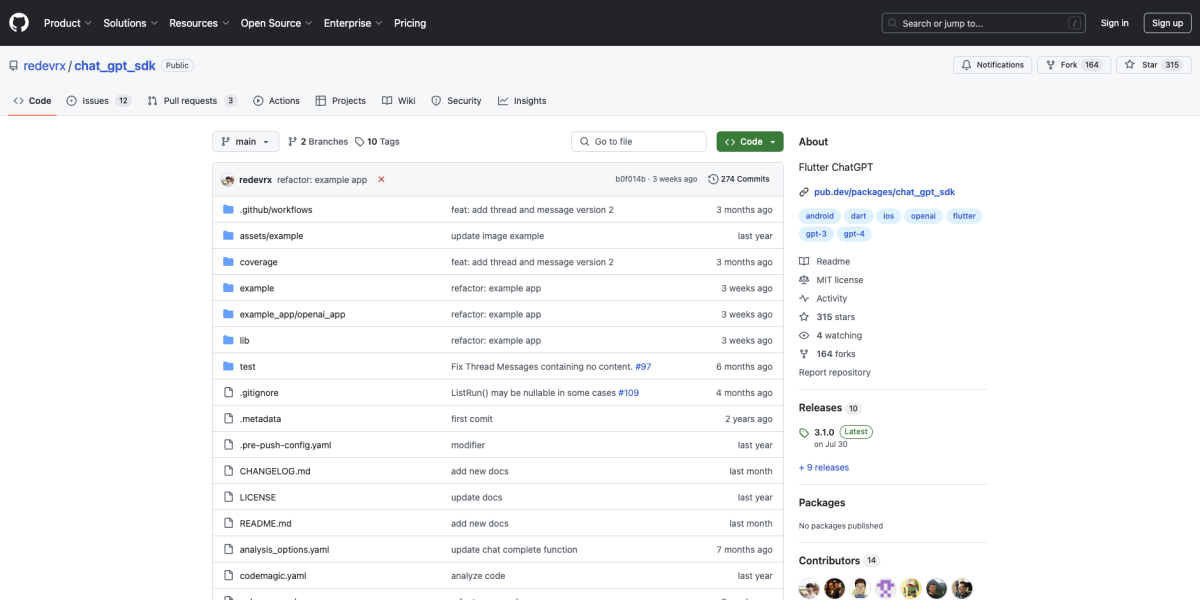
Task: Click the Readme icon in About section
Action: (804, 261)
